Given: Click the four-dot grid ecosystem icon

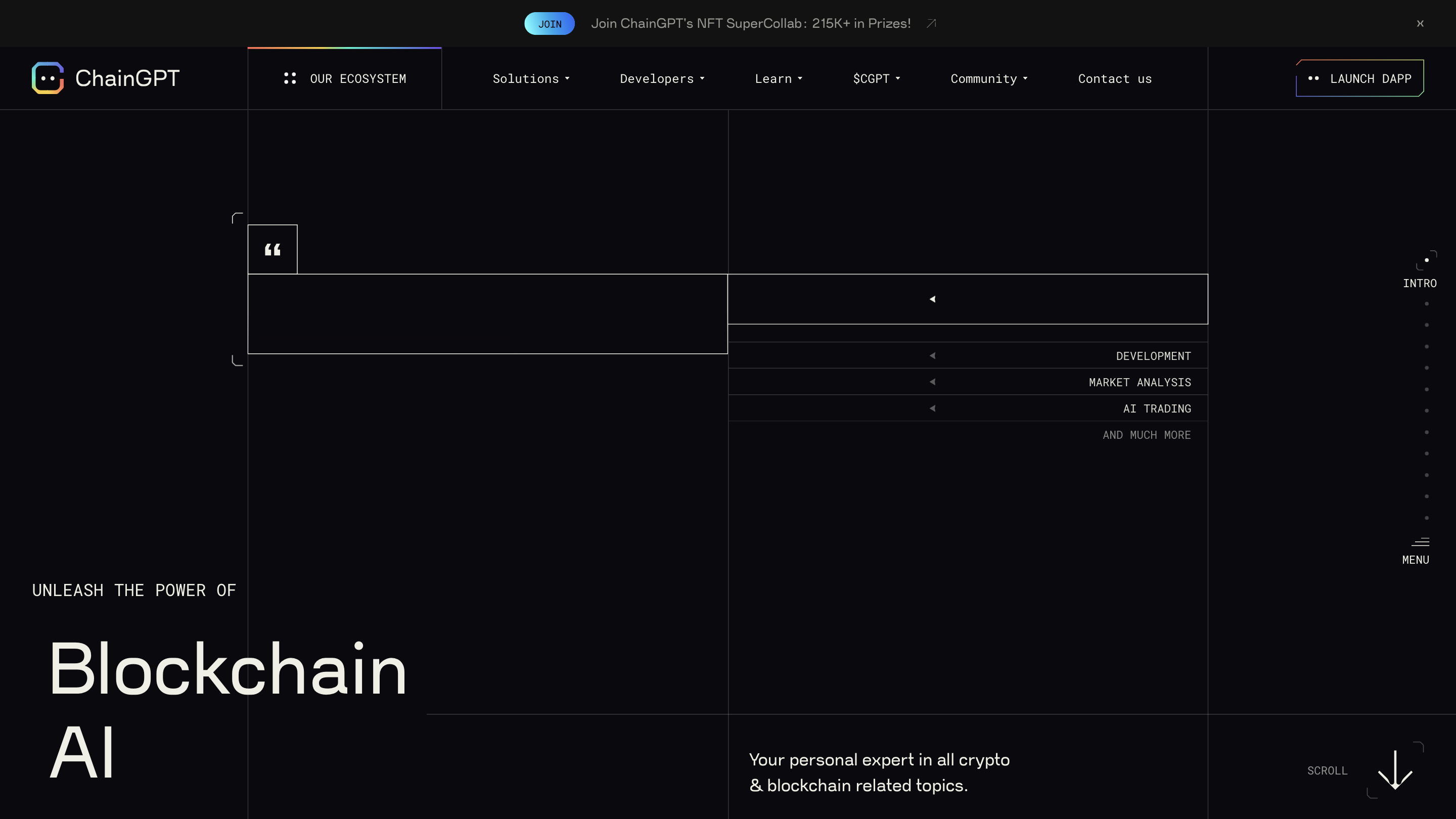Looking at the screenshot, I should click(x=290, y=78).
